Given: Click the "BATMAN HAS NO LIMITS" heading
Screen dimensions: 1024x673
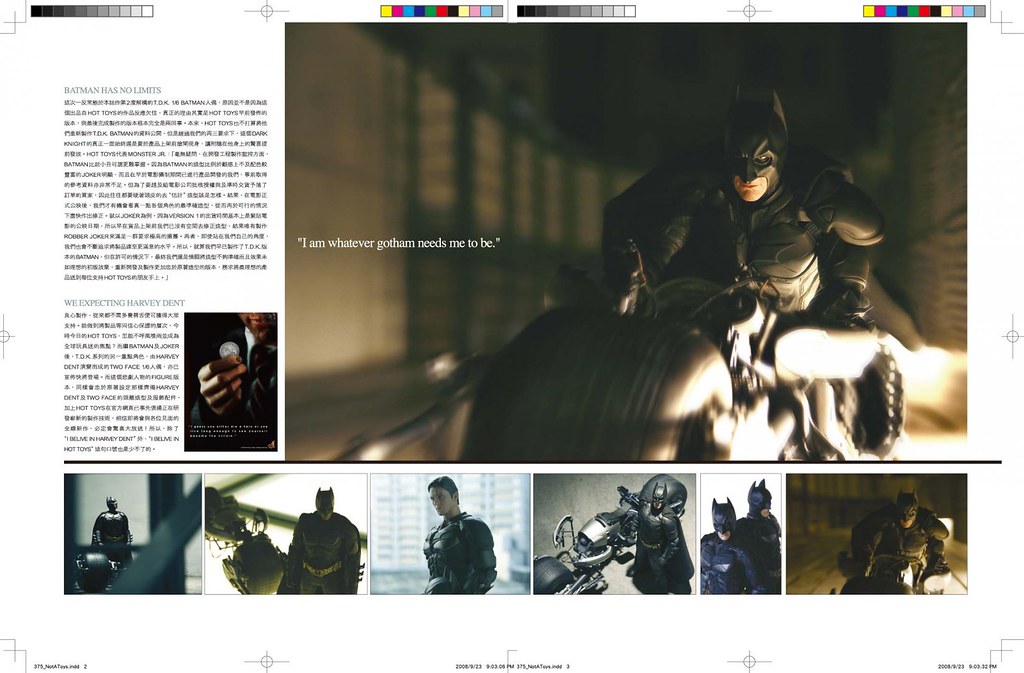Looking at the screenshot, I should coord(112,90).
